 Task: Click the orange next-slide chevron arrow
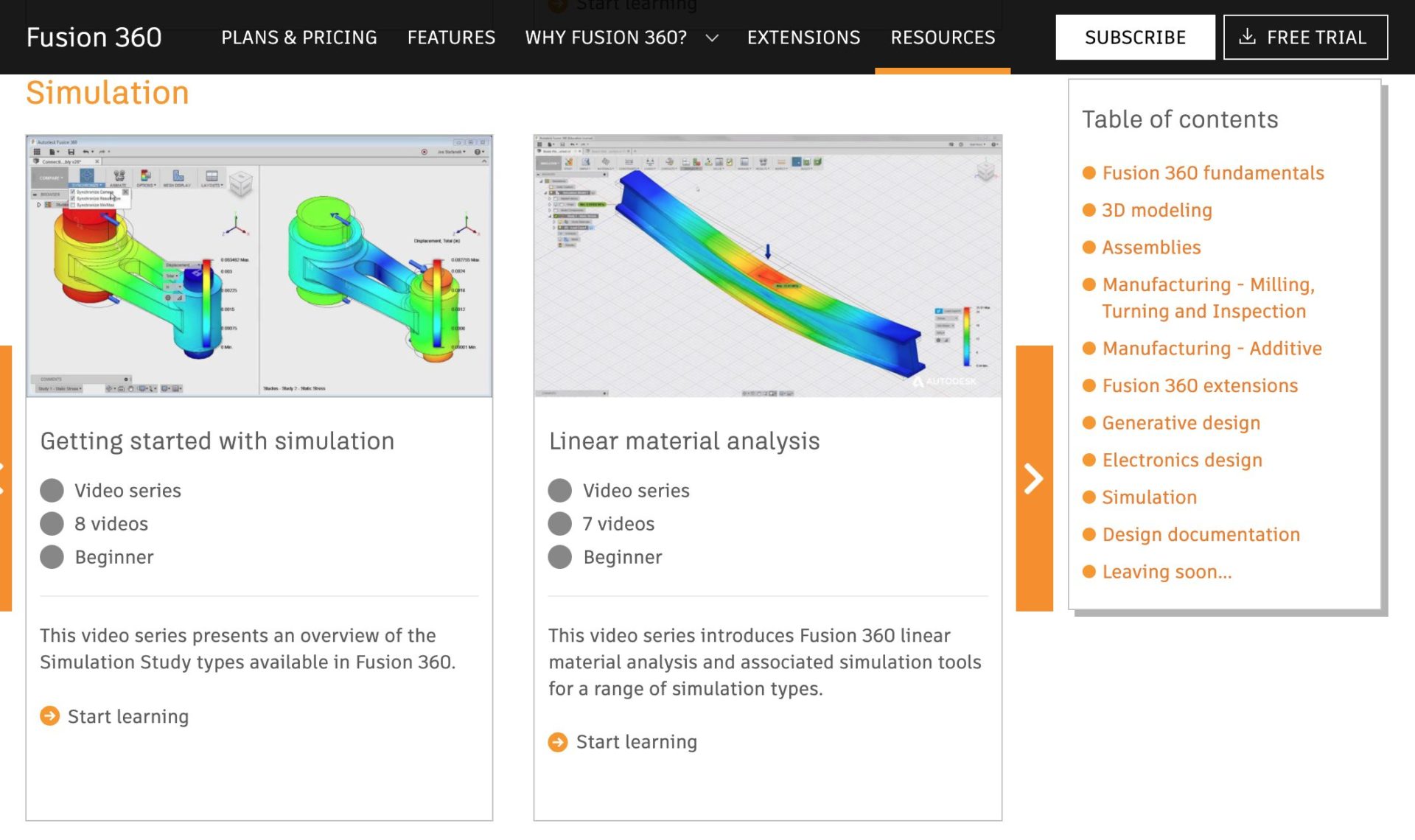tap(1034, 479)
